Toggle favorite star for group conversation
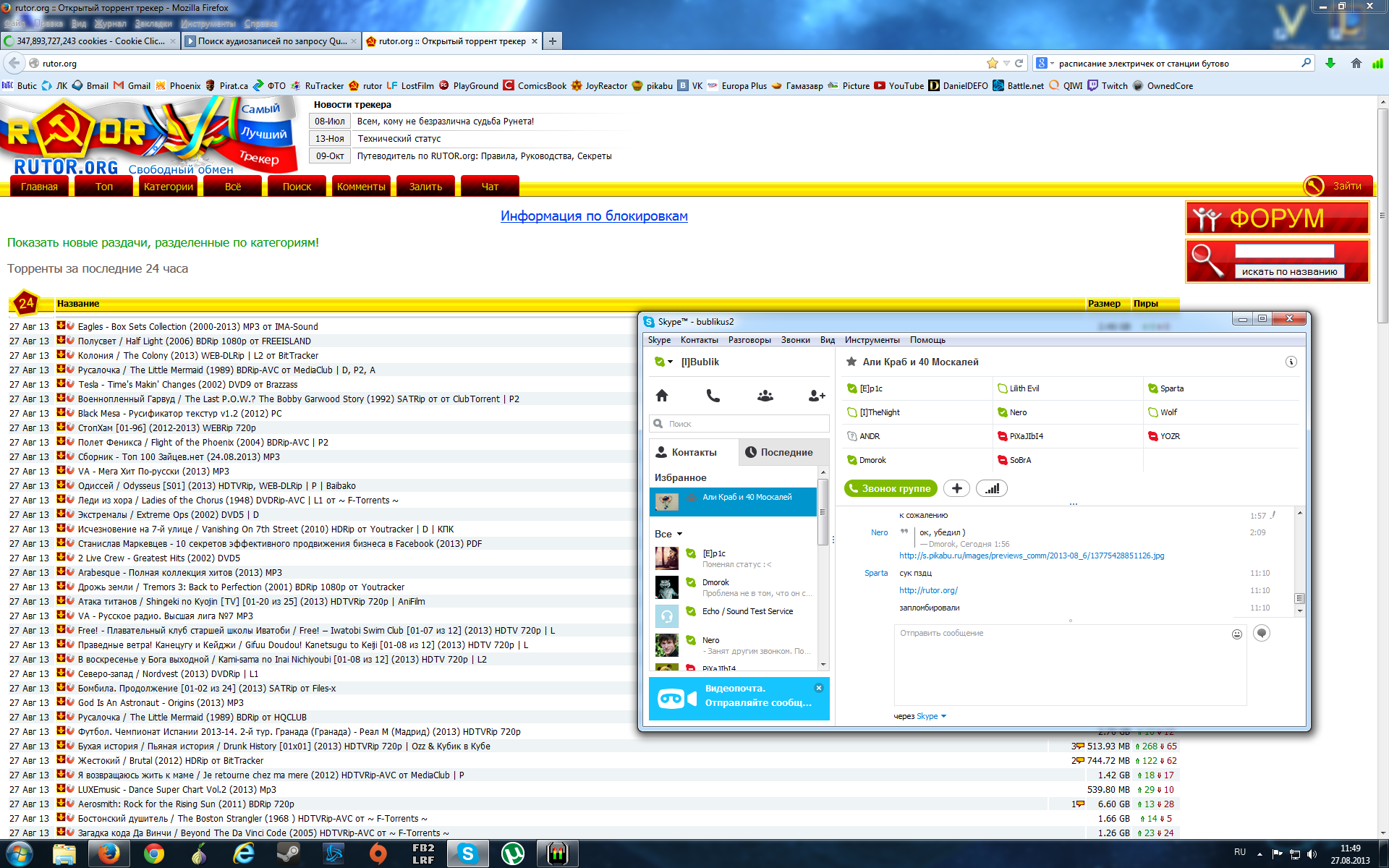The width and height of the screenshot is (1389, 868). pyautogui.click(x=851, y=362)
